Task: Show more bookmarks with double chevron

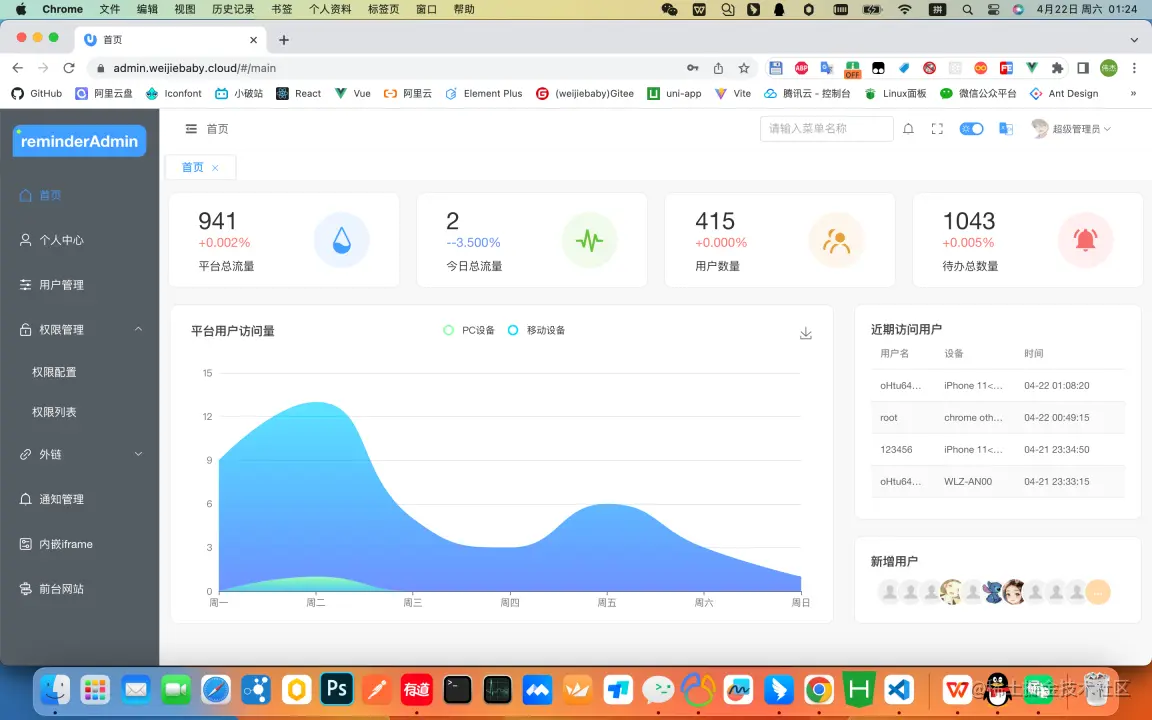Action: (1133, 93)
